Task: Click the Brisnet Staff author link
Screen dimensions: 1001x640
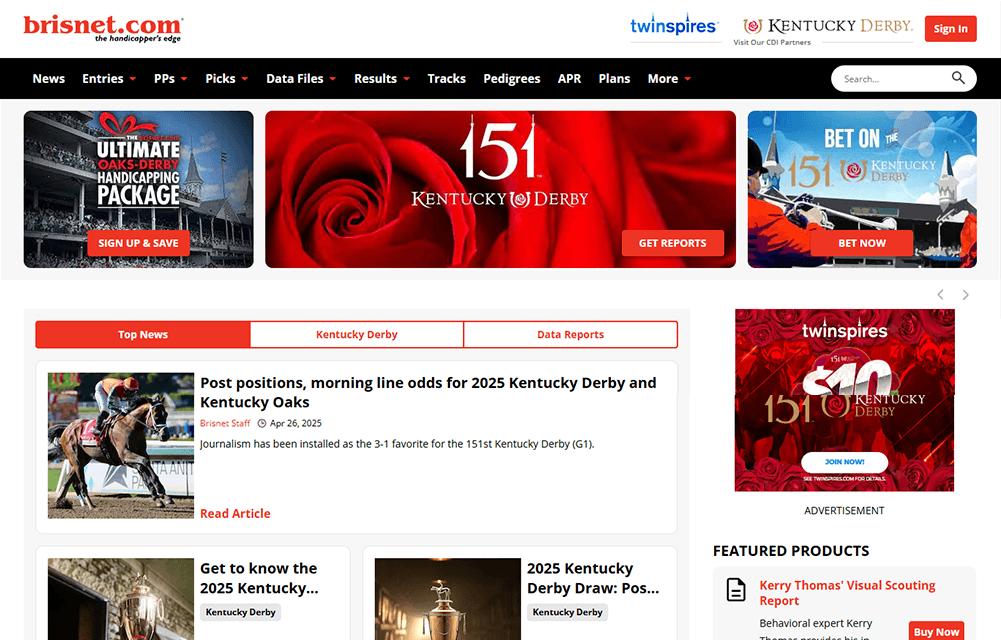Action: point(225,423)
